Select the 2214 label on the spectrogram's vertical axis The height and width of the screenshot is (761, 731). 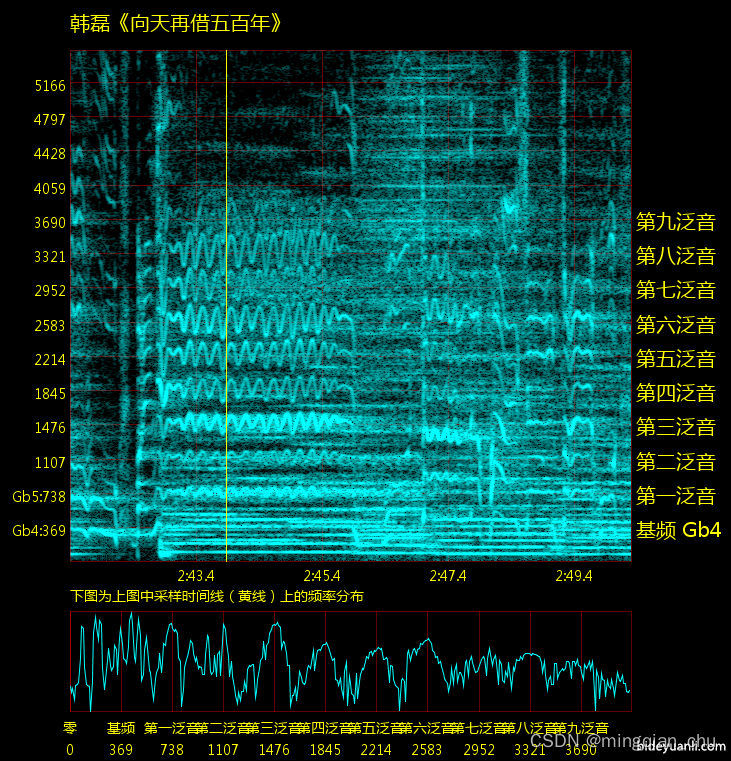[50, 360]
